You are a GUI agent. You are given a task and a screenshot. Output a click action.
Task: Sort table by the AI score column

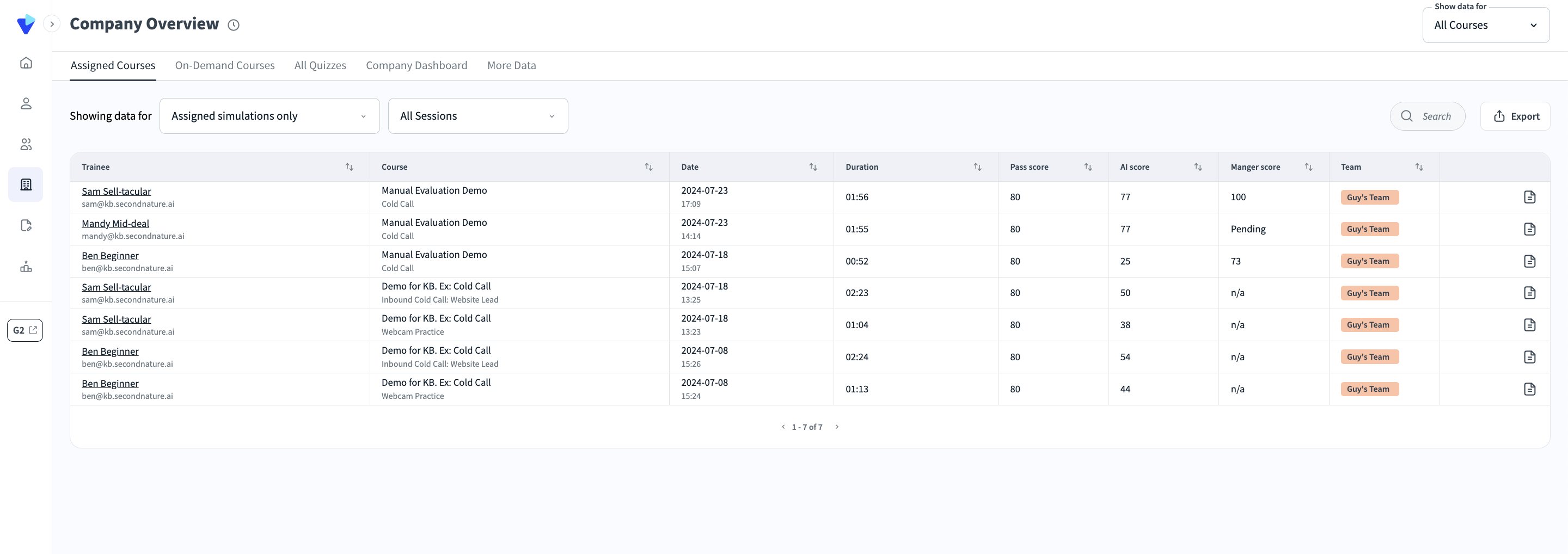pos(1197,167)
